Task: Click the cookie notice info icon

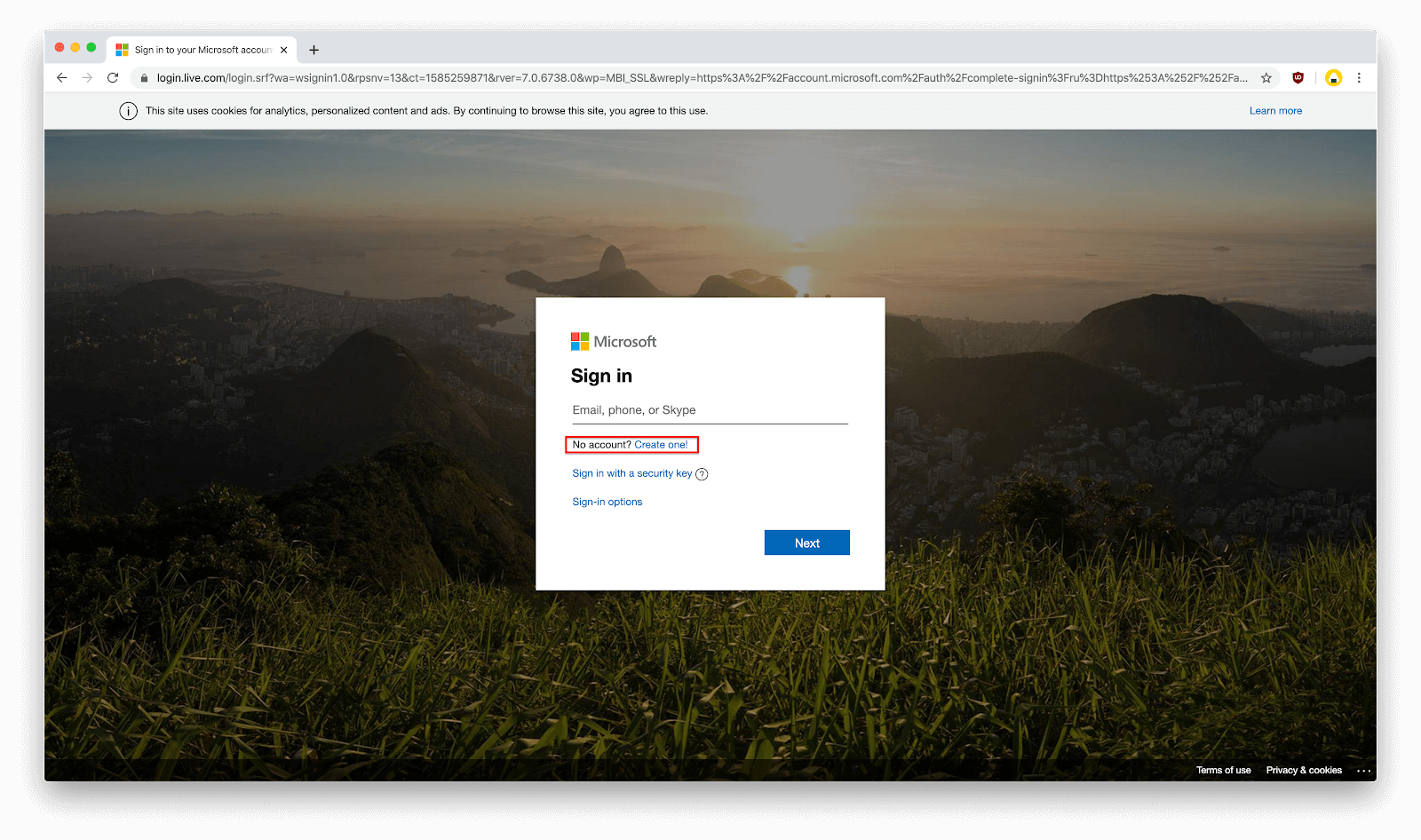Action: (129, 111)
